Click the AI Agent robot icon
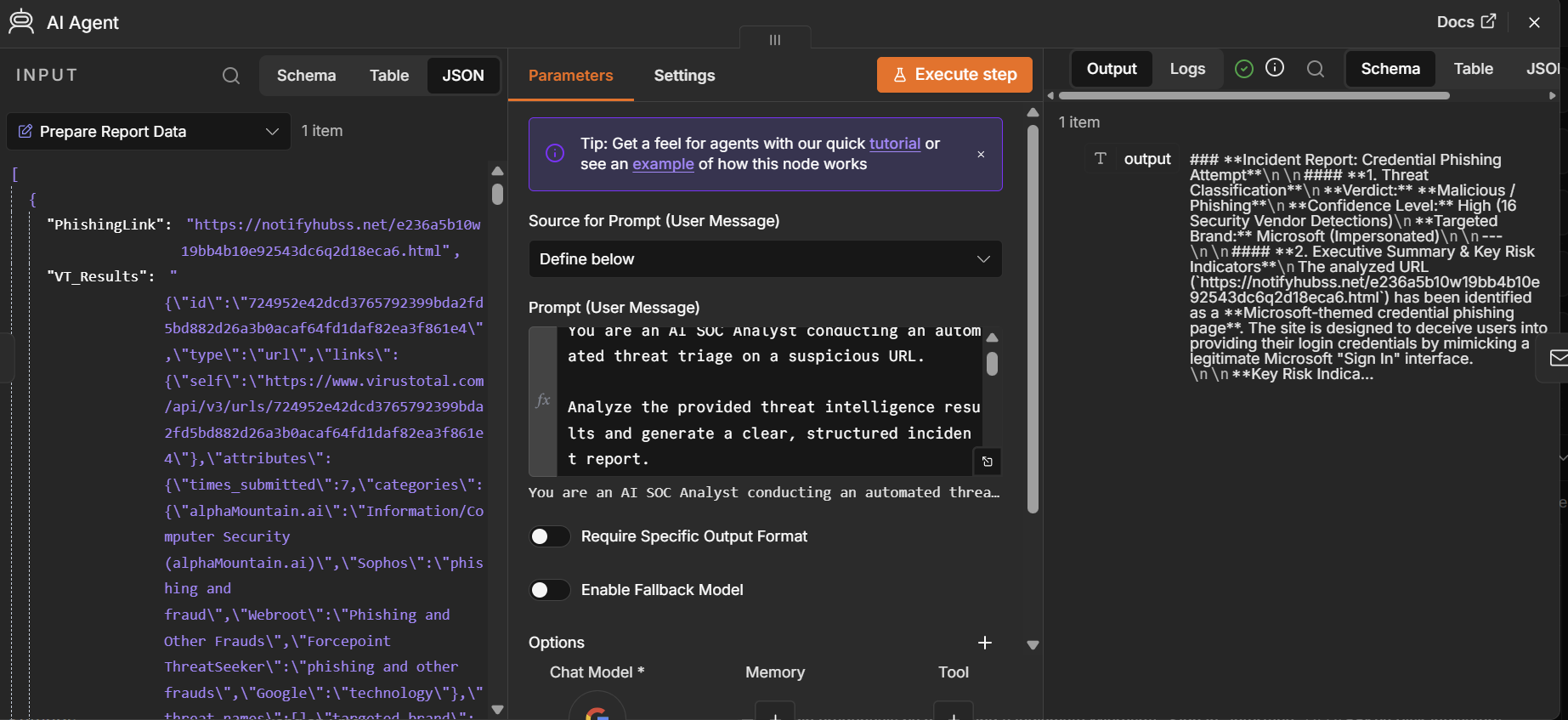The height and width of the screenshot is (720, 1568). [21, 22]
